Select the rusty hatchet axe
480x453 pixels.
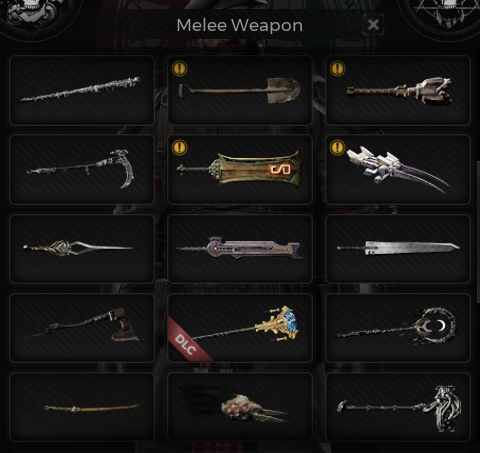tap(82, 328)
